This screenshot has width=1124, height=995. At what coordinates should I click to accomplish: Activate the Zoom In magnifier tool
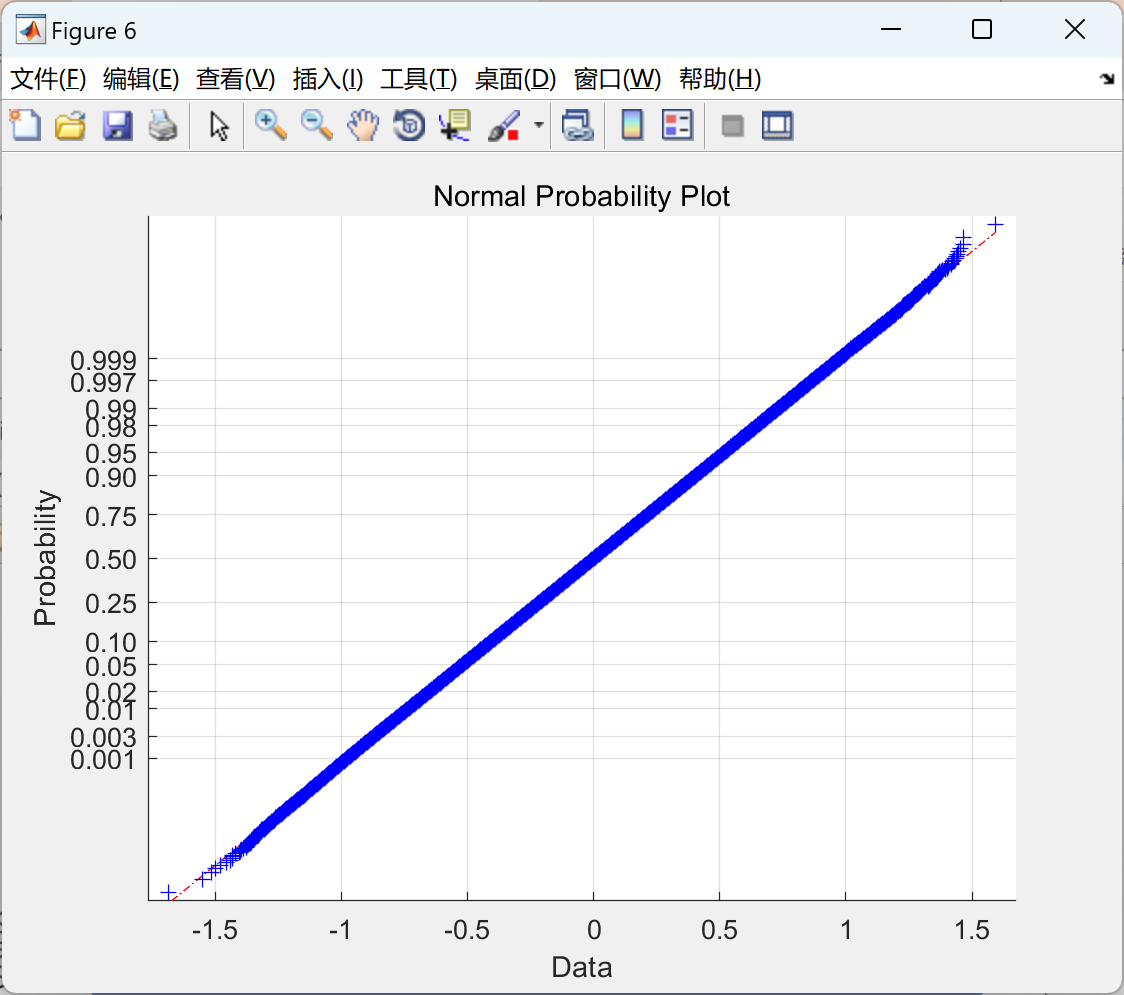click(x=271, y=125)
